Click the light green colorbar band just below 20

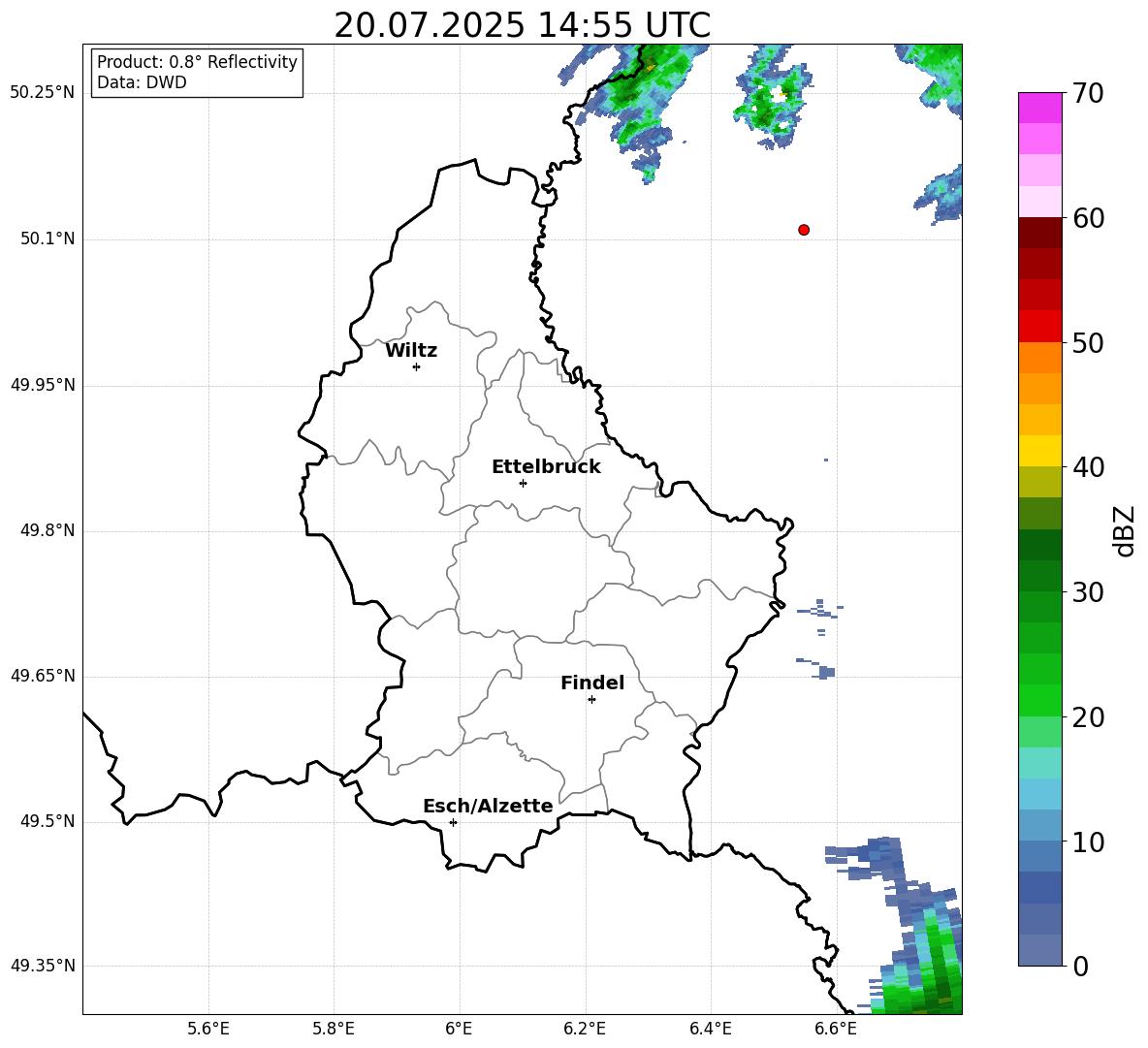[1039, 732]
